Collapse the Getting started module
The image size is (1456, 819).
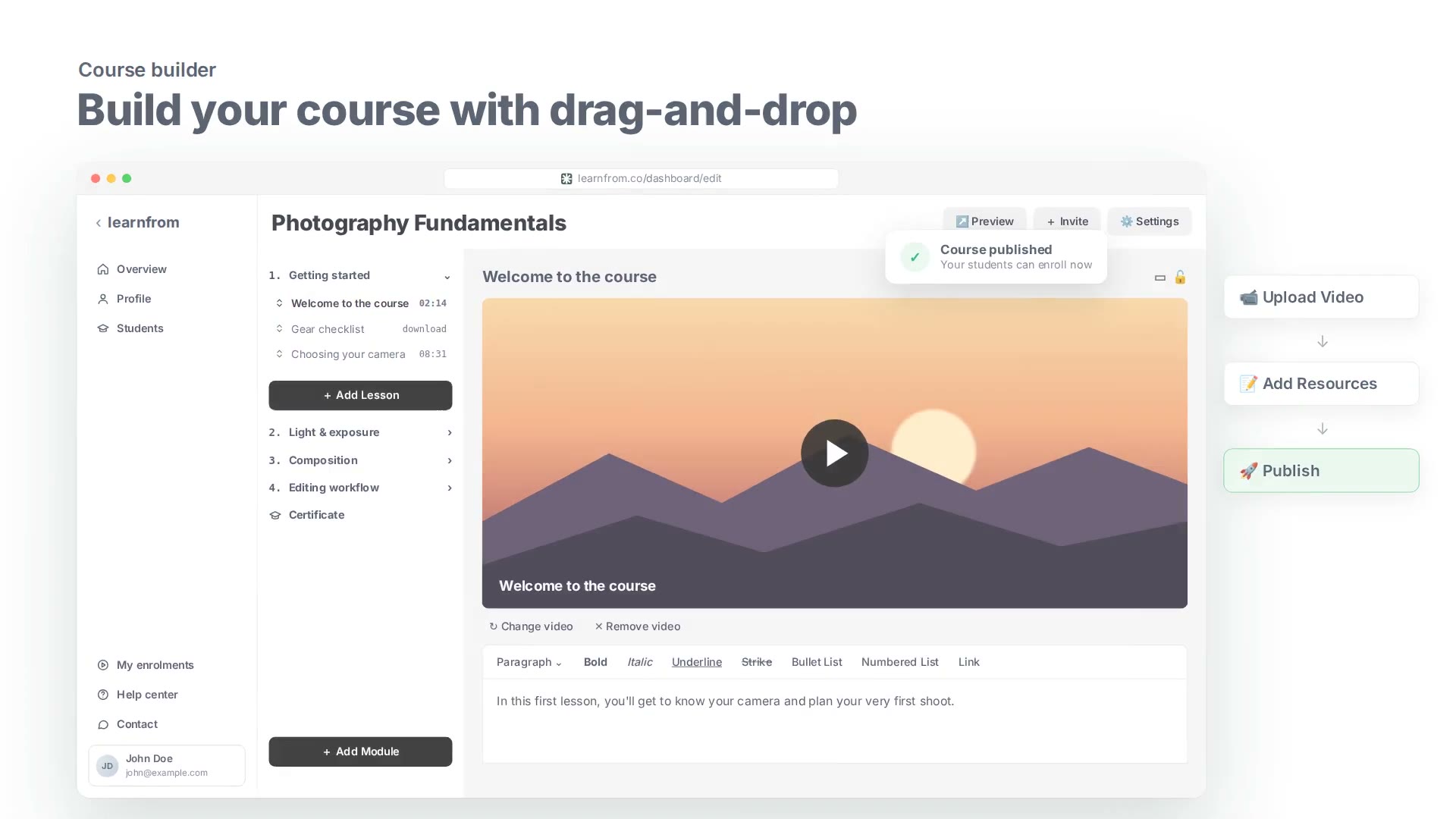pos(447,276)
